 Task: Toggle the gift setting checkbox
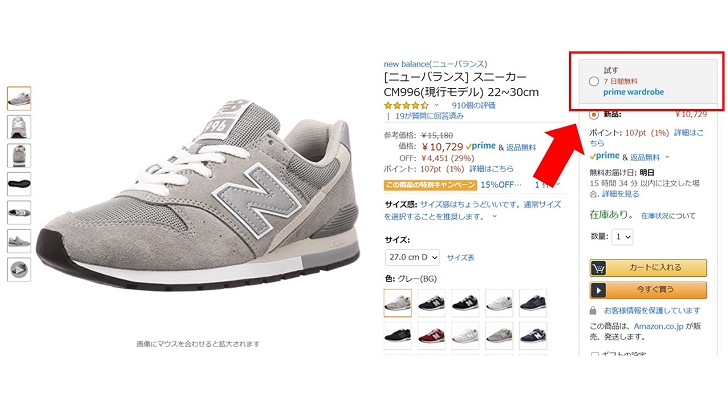coord(594,355)
